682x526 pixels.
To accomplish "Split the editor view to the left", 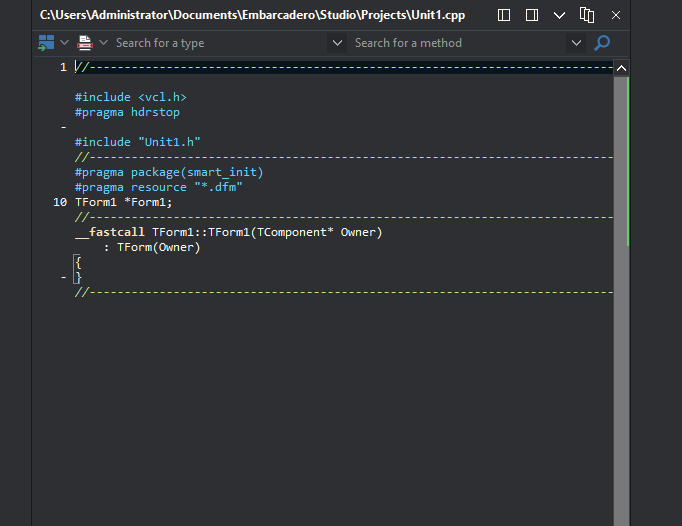I will pyautogui.click(x=504, y=15).
